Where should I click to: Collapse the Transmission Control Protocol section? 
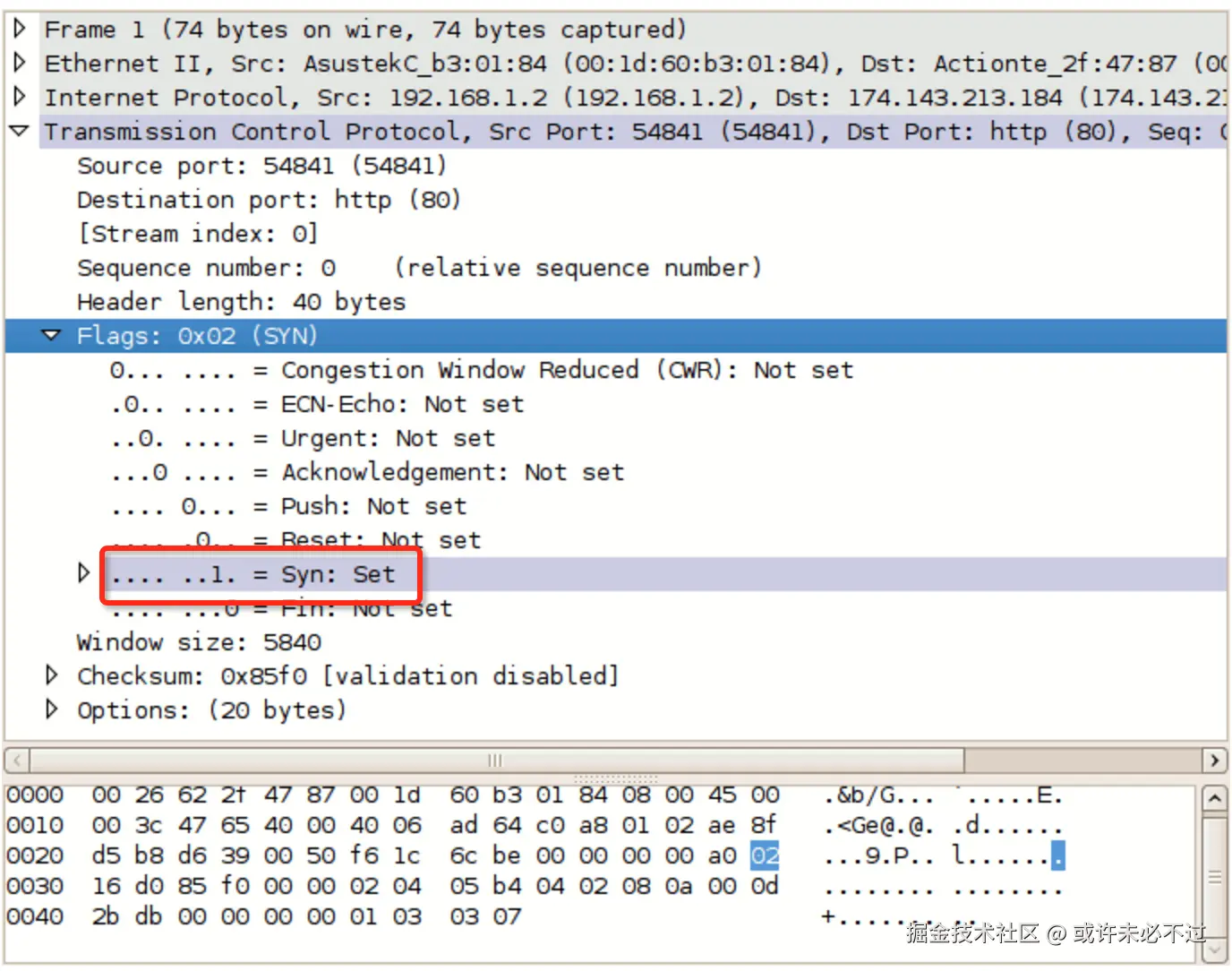[19, 131]
